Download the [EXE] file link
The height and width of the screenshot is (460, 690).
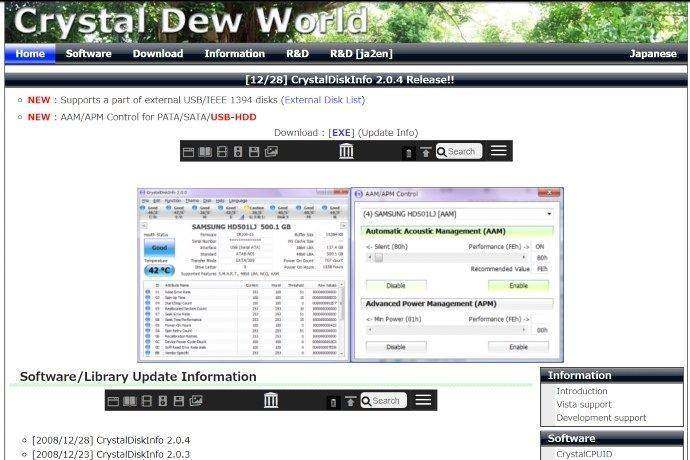[341, 133]
